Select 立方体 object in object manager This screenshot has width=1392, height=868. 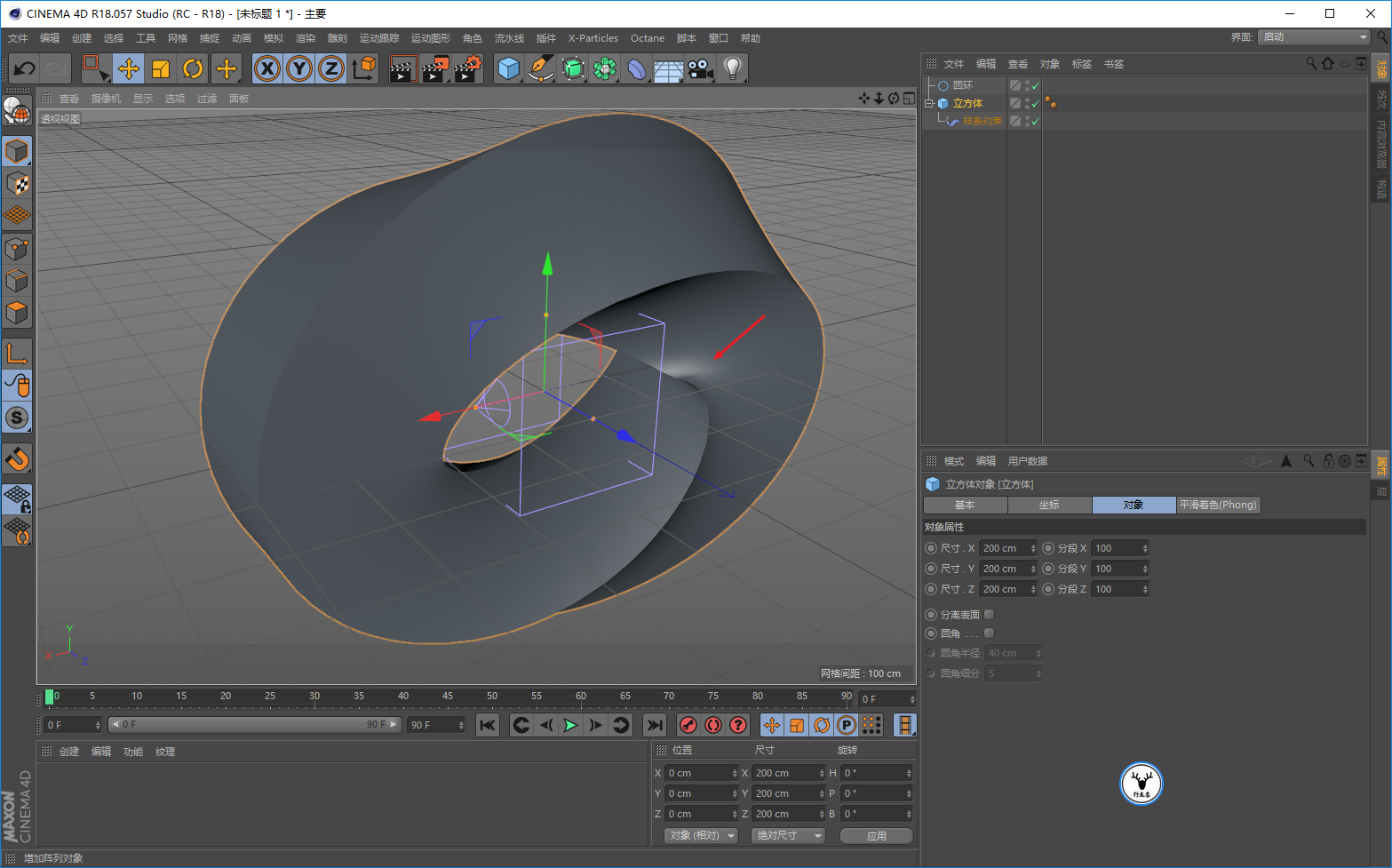[x=967, y=103]
